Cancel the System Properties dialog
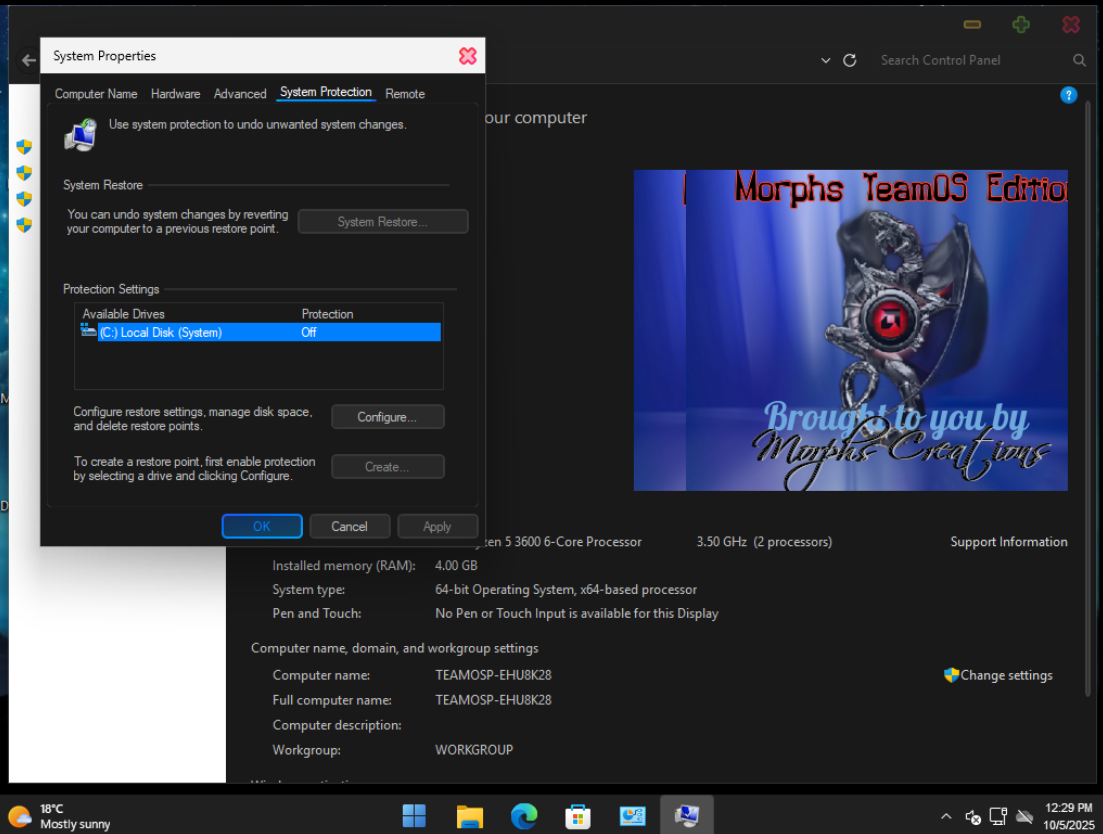The height and width of the screenshot is (834, 1103). point(349,527)
